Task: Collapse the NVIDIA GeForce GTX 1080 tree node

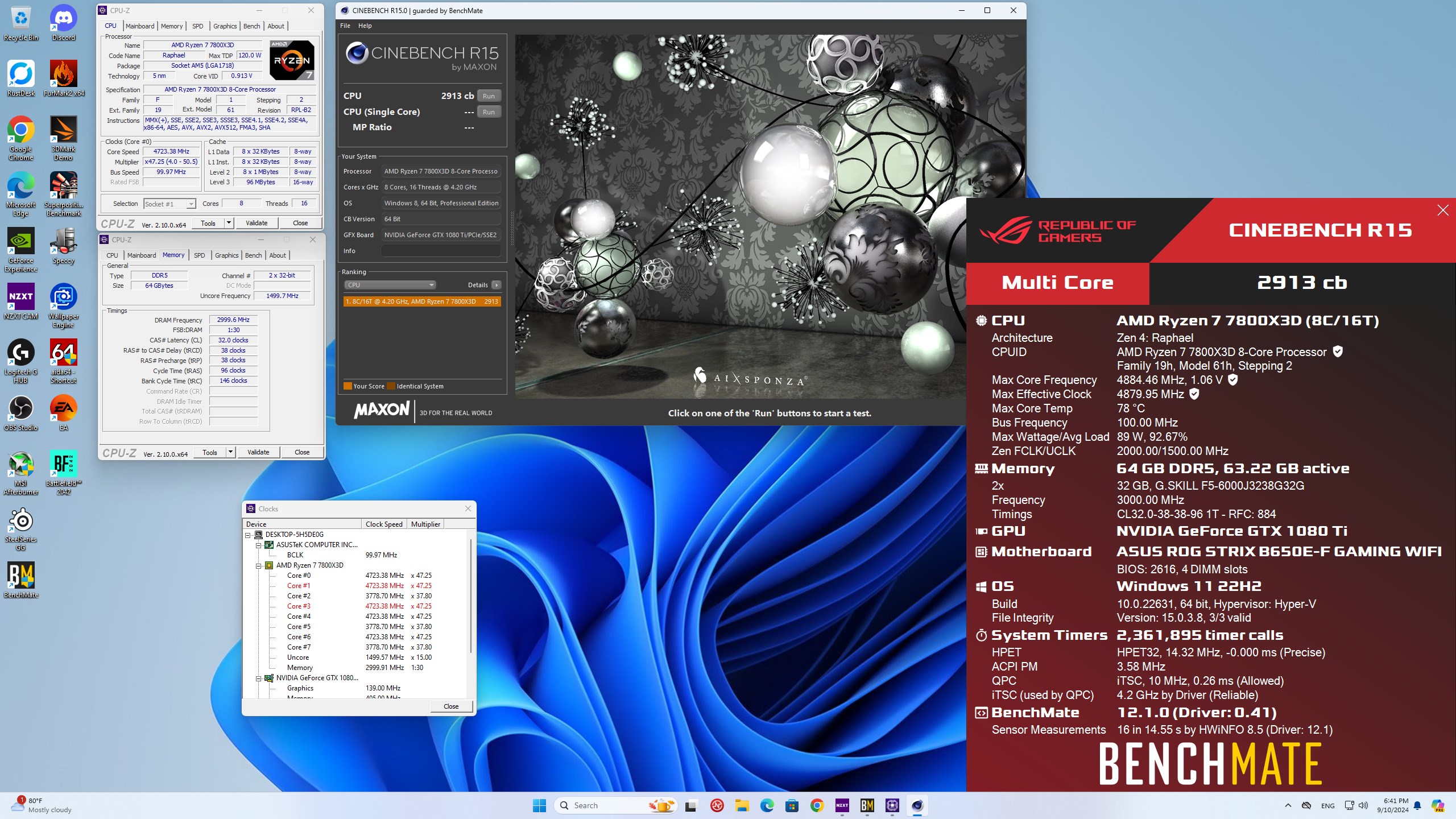Action: [x=259, y=678]
